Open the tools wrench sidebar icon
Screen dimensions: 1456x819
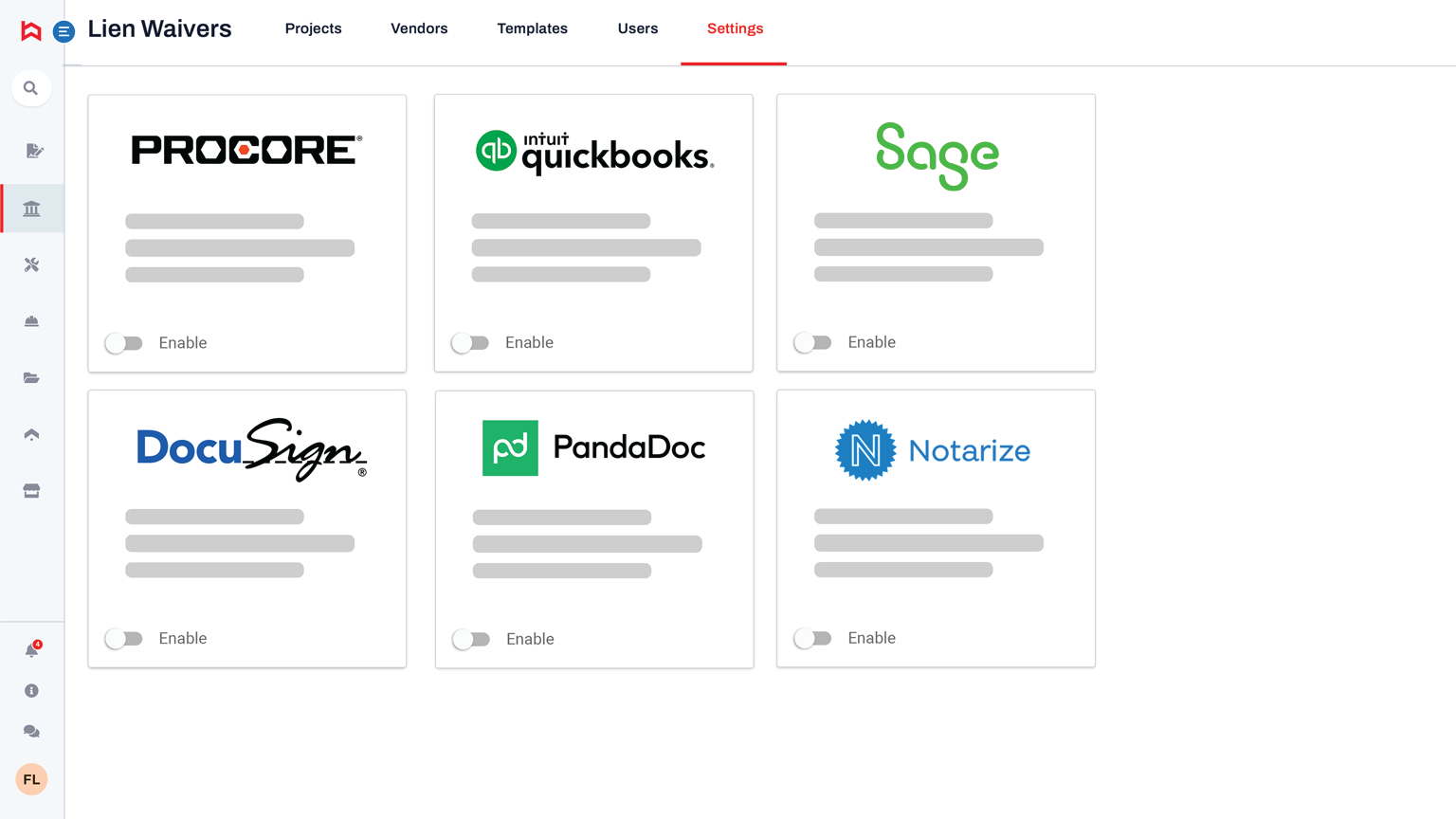31,265
